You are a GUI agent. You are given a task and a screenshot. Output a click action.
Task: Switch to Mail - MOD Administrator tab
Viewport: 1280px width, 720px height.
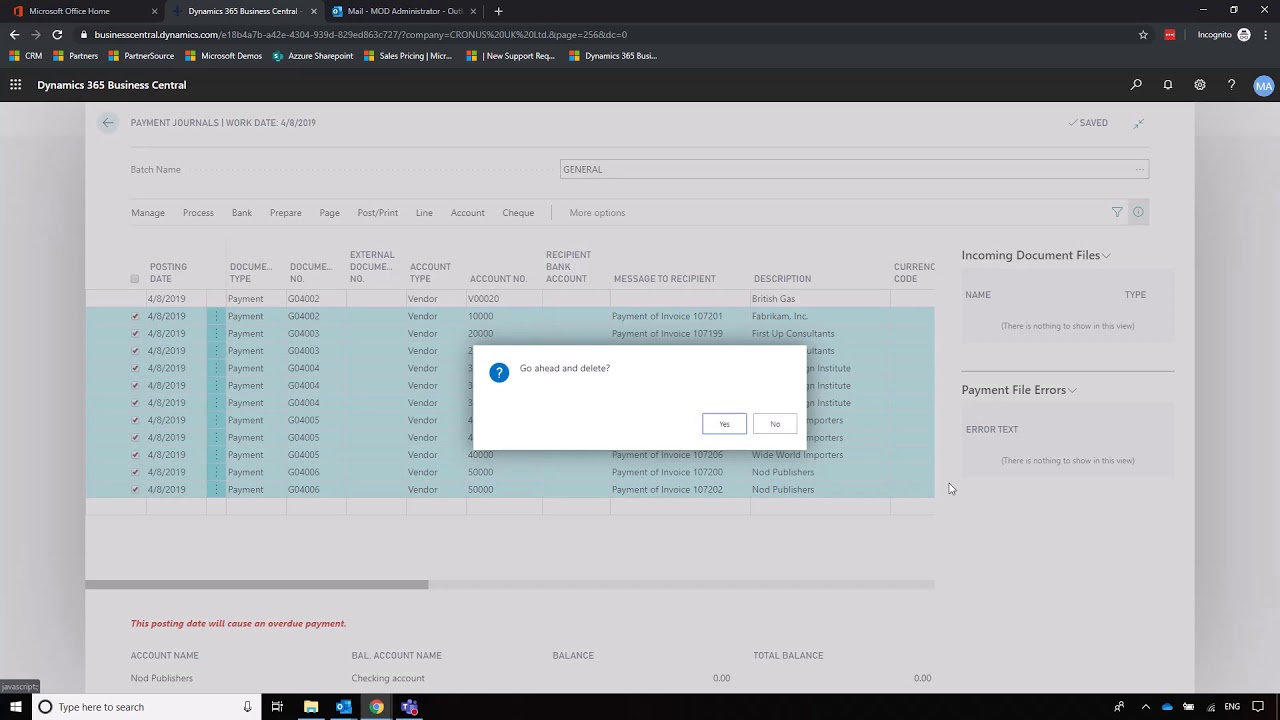(x=404, y=11)
